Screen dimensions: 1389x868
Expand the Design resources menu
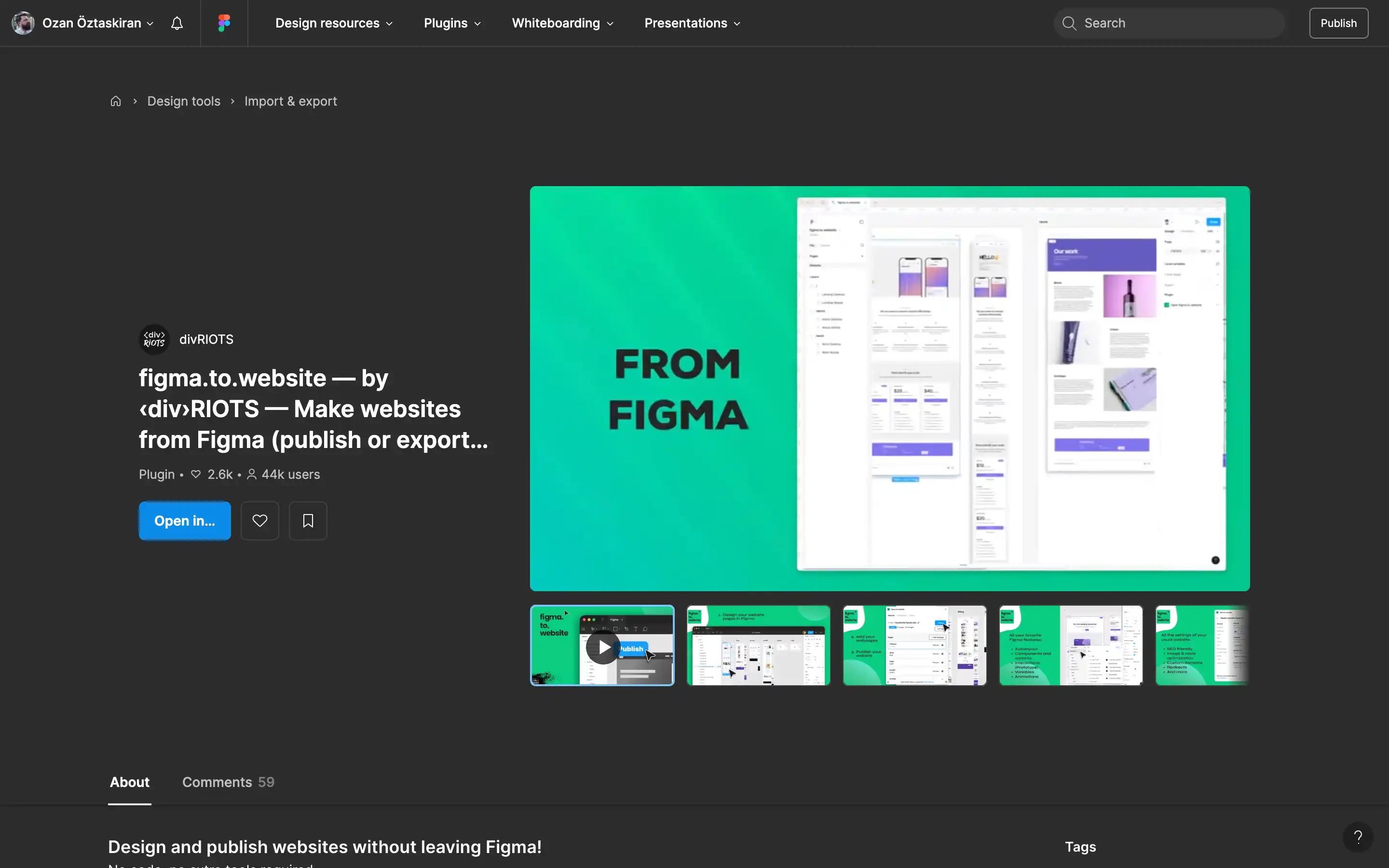coord(333,23)
